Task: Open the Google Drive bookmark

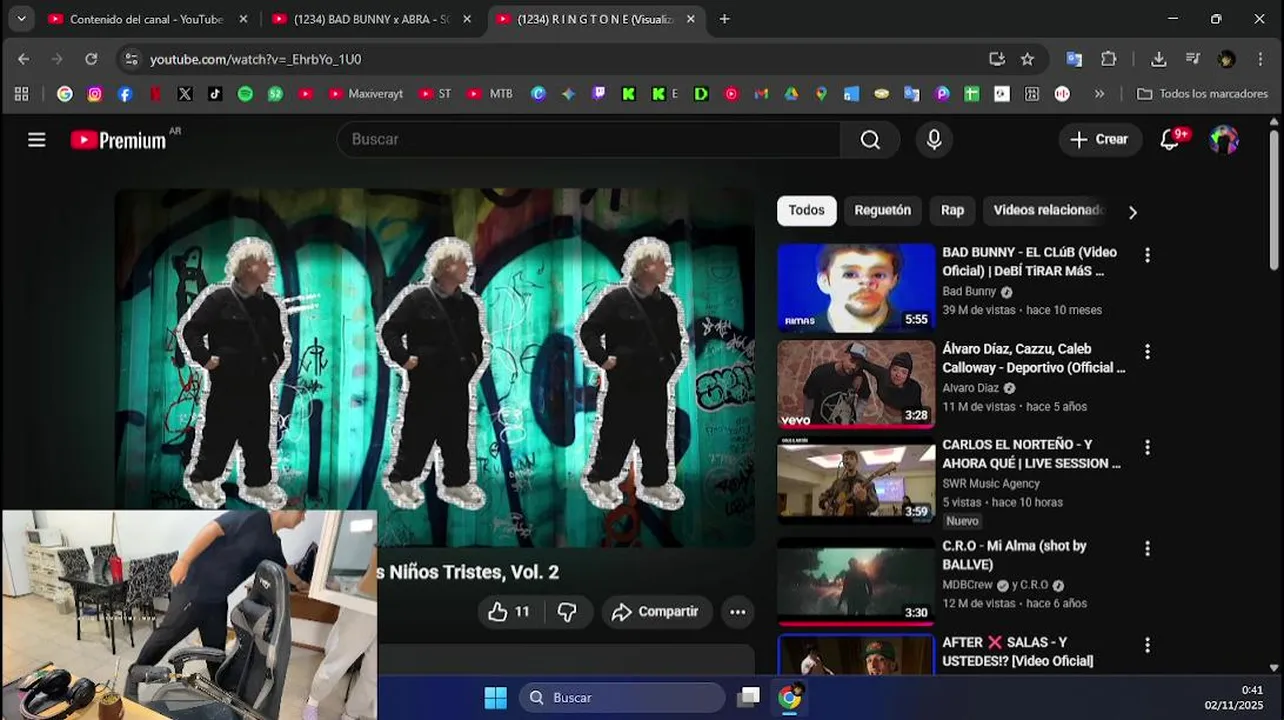Action: (791, 94)
